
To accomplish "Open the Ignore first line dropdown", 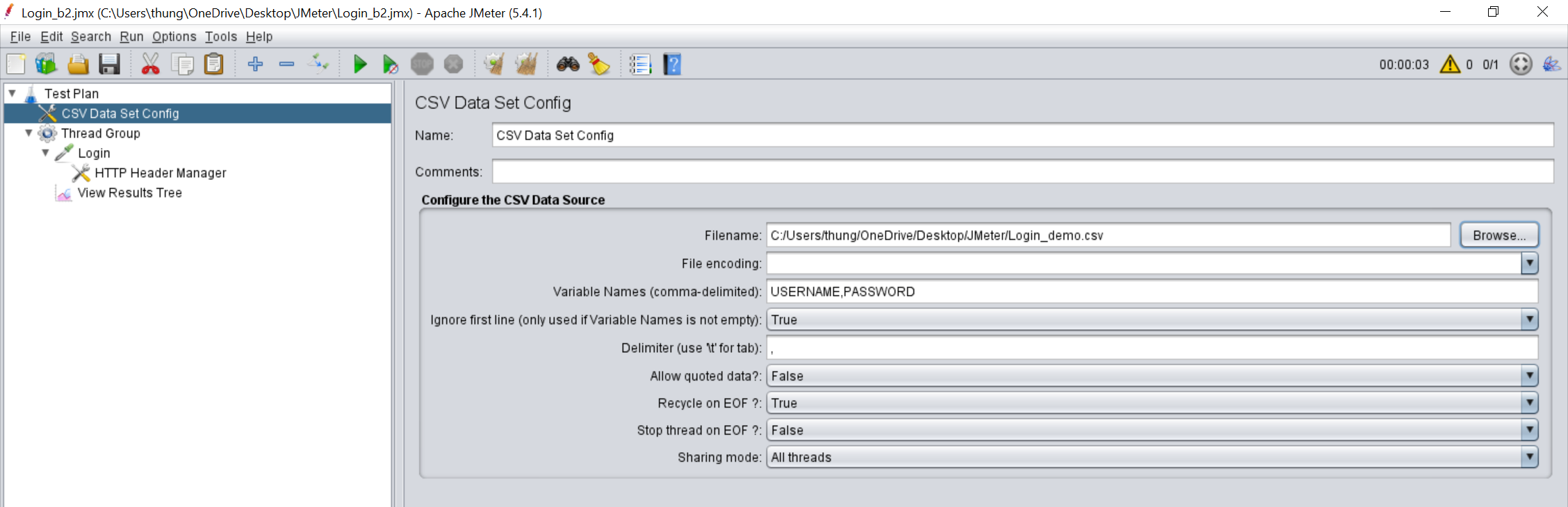I will coord(1152,319).
